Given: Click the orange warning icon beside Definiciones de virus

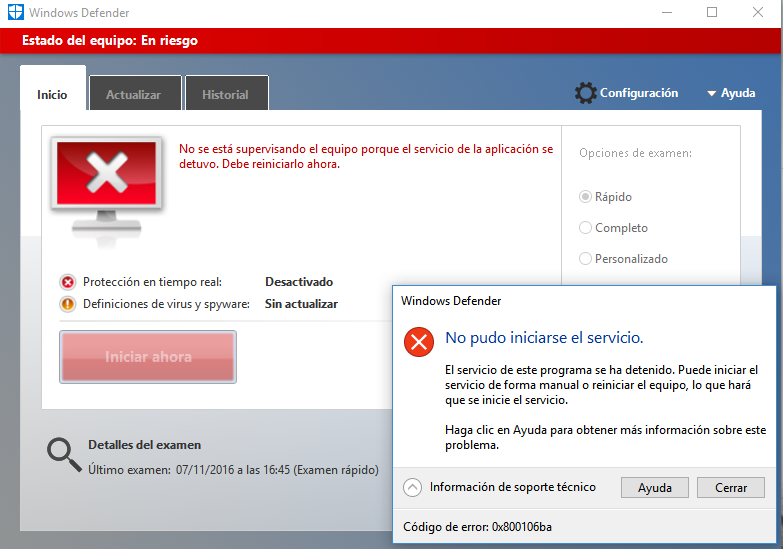Looking at the screenshot, I should (x=67, y=304).
